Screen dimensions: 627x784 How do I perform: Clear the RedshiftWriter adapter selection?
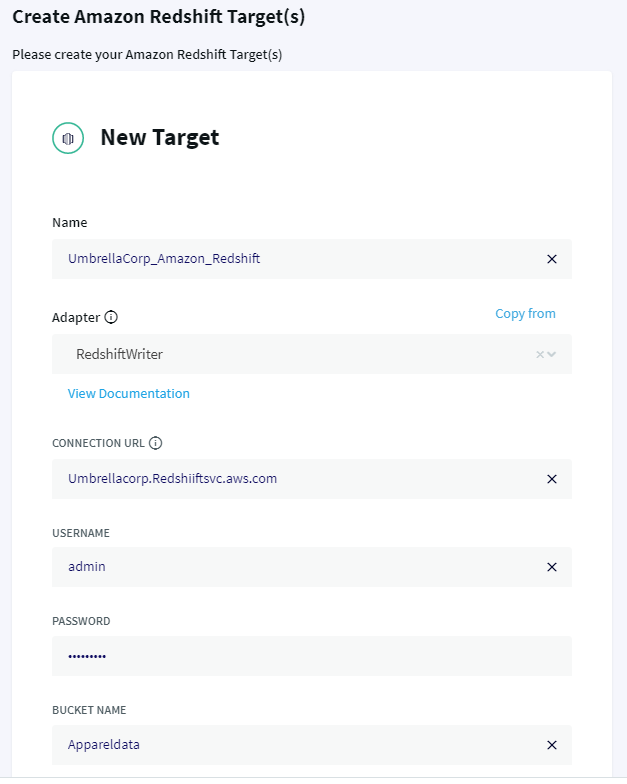(x=540, y=354)
